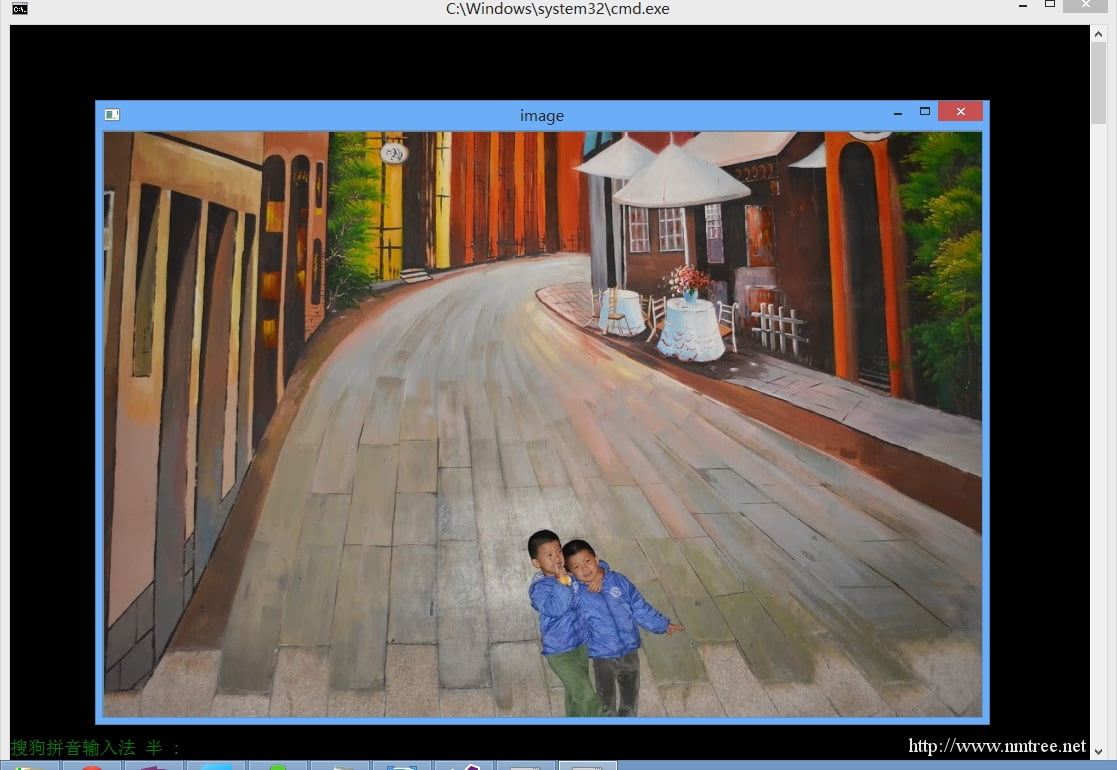Click the C:\Windows\system32\cmd.exe title text

(558, 9)
